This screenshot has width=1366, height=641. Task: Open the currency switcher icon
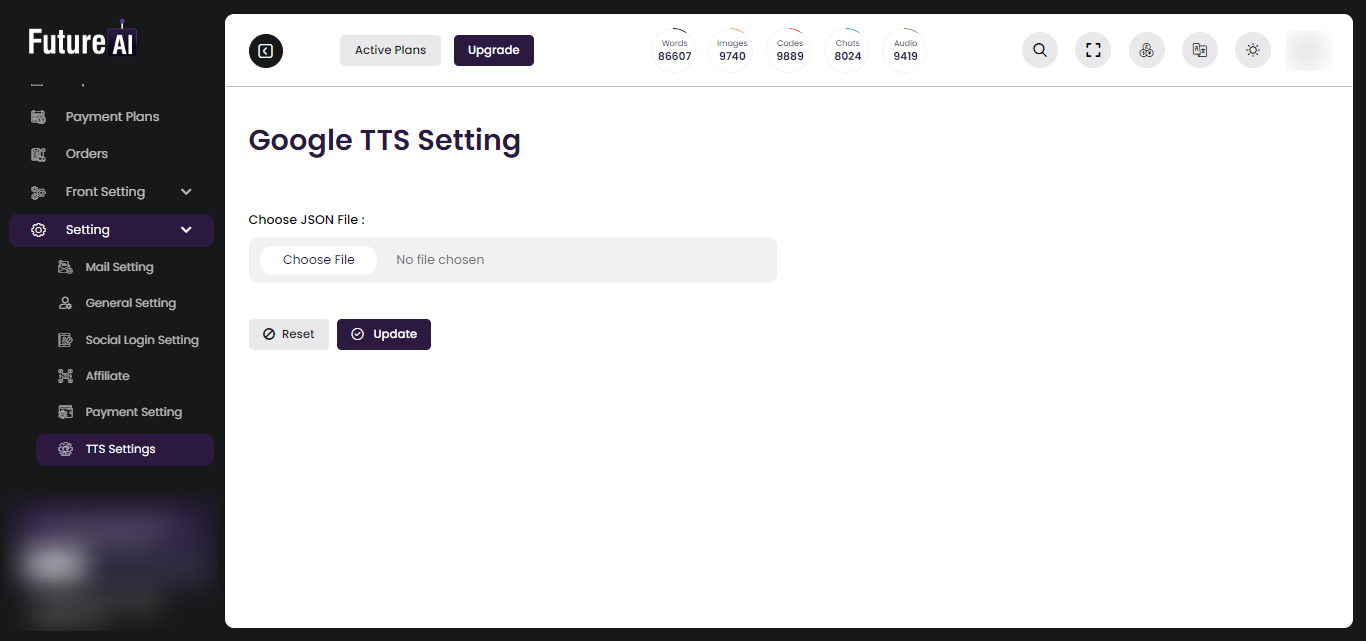click(1146, 50)
